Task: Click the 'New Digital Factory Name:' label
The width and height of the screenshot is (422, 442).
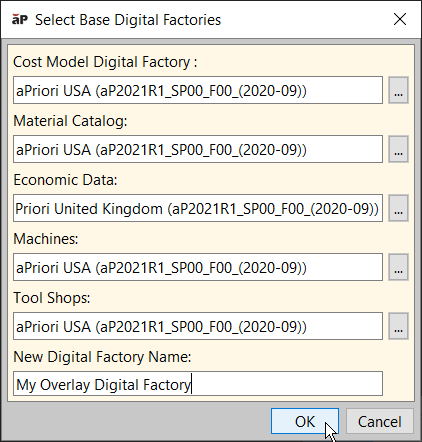Action: pos(102,357)
